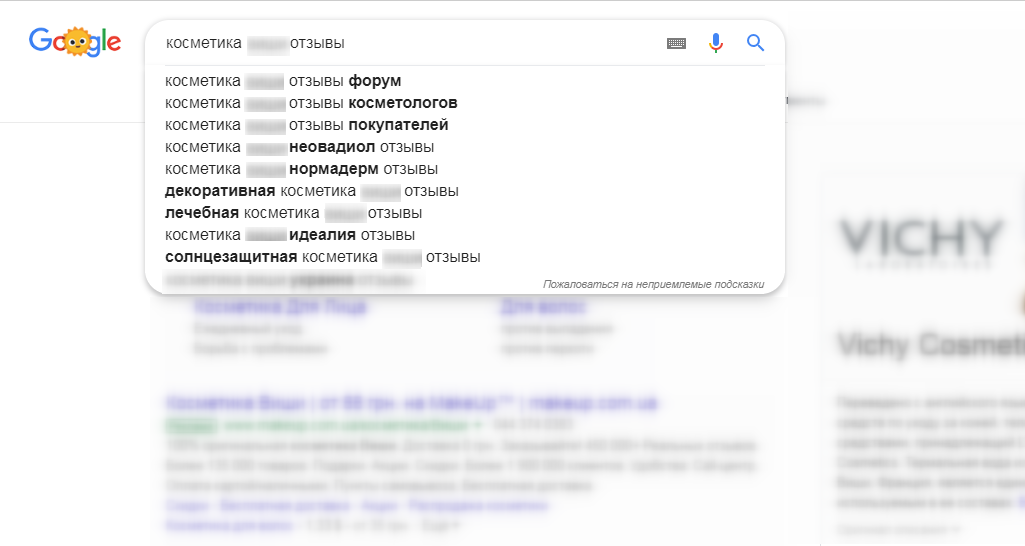Select the 'солнцезащитная косметика' suggestion
The height and width of the screenshot is (546, 1025).
[323, 257]
